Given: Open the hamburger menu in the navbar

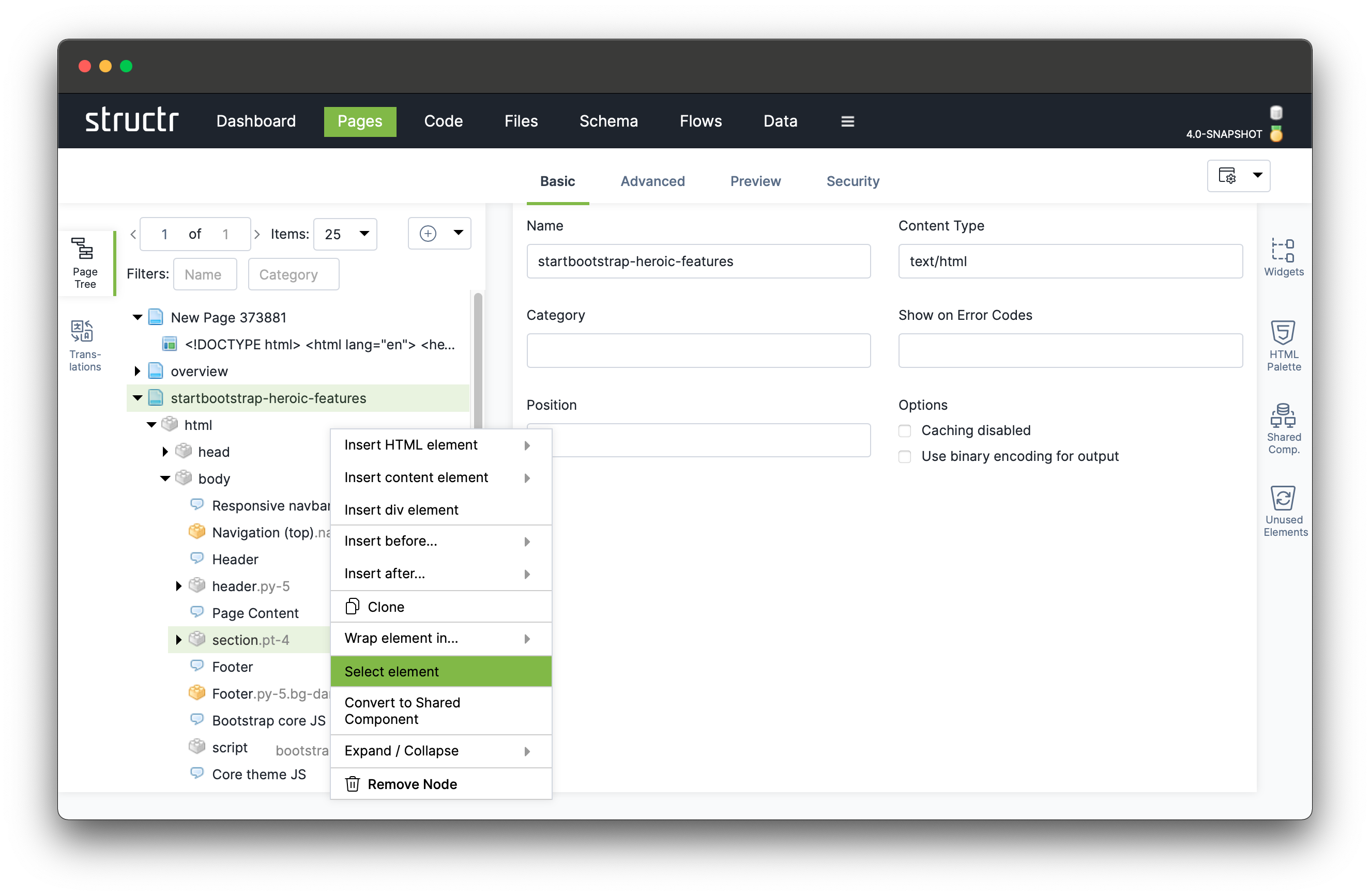Looking at the screenshot, I should coord(847,121).
